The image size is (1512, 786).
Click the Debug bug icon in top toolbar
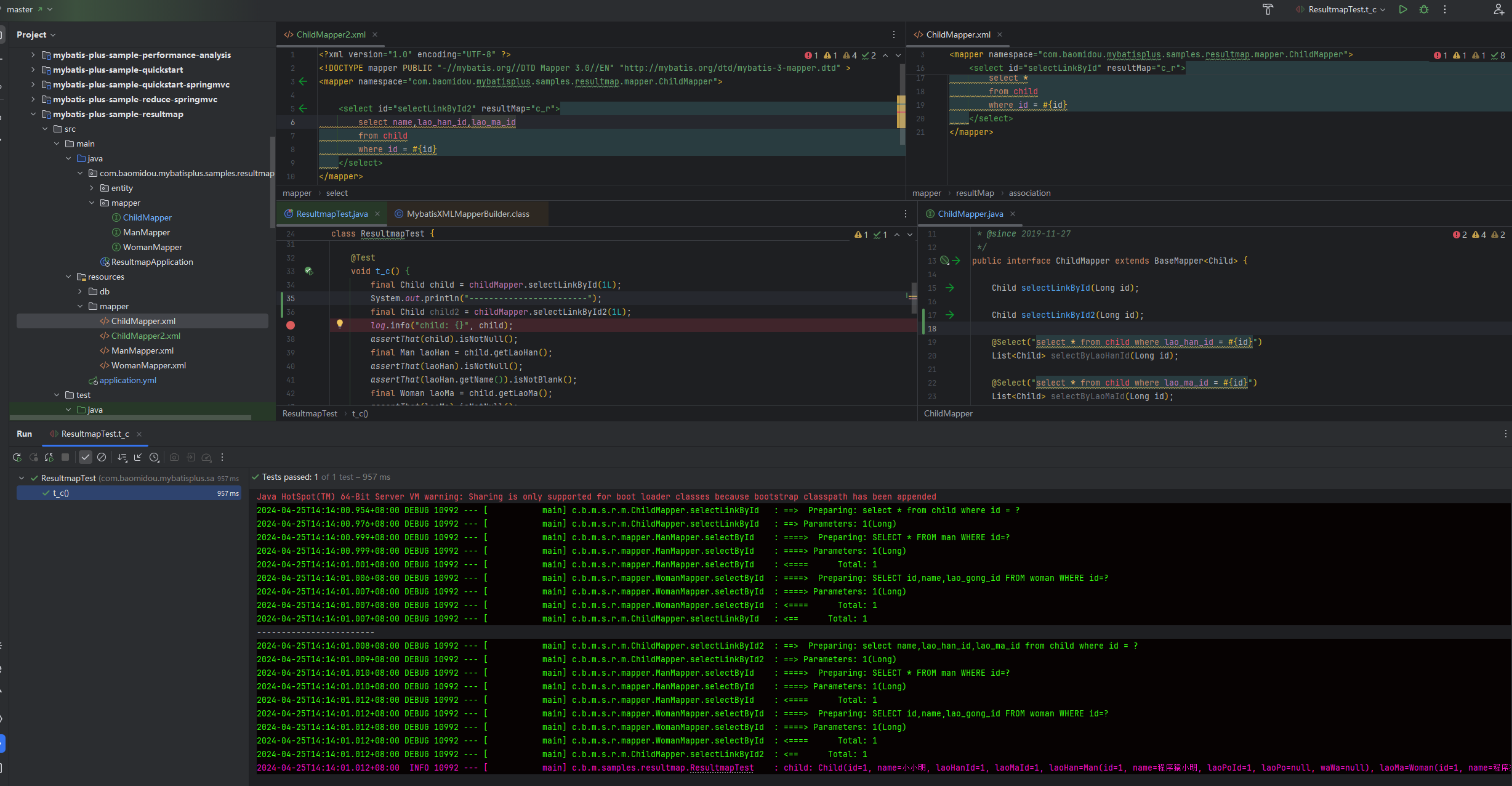click(x=1424, y=9)
